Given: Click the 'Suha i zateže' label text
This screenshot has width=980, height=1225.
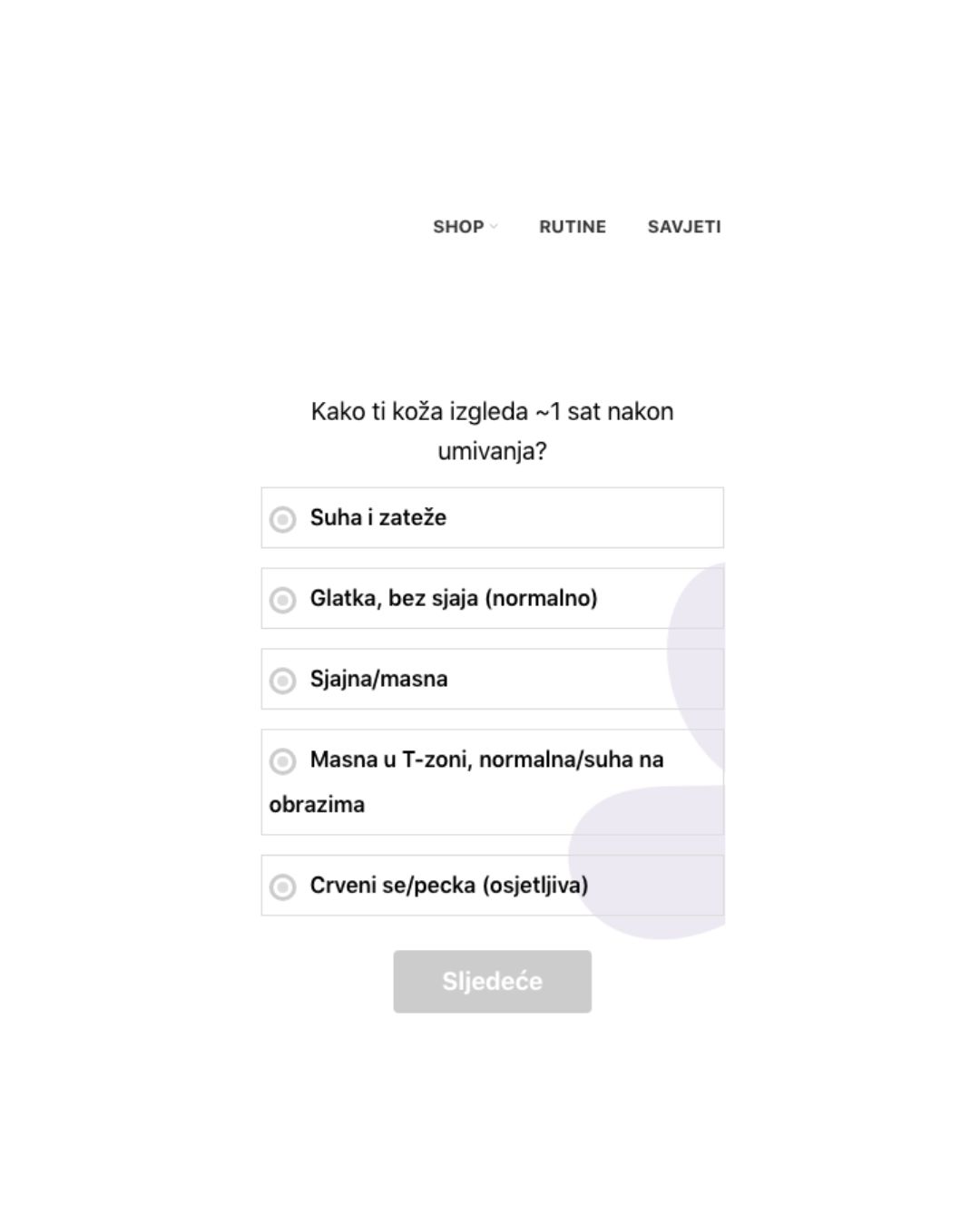Looking at the screenshot, I should point(378,517).
